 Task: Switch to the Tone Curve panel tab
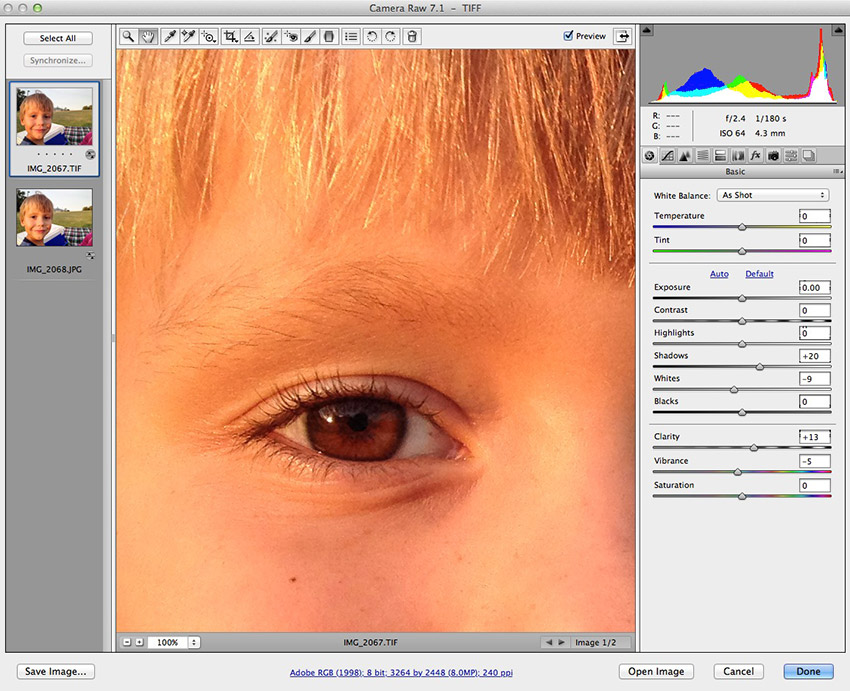[x=668, y=156]
